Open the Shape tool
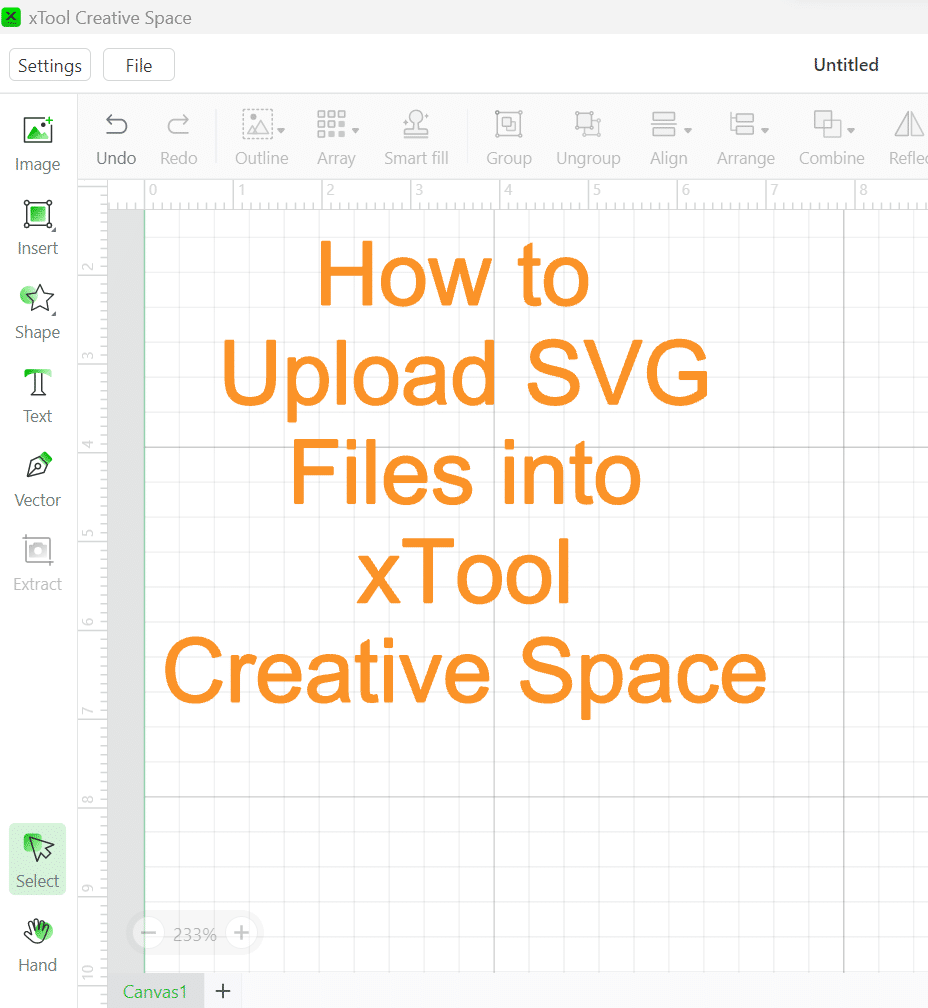The image size is (928, 1008). (37, 312)
